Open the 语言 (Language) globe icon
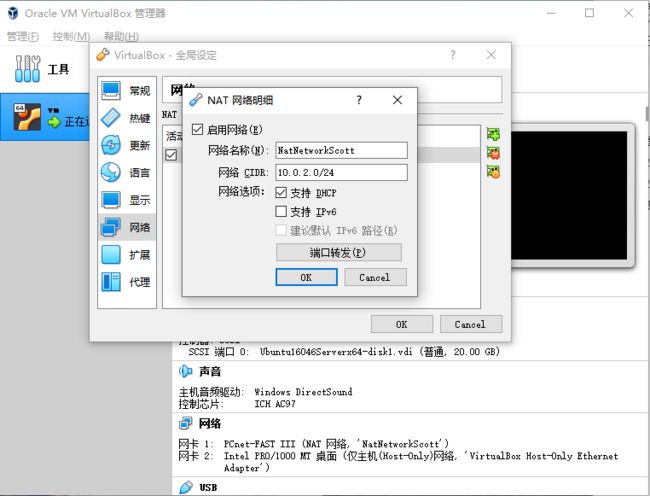This screenshot has width=650, height=496. click(111, 172)
